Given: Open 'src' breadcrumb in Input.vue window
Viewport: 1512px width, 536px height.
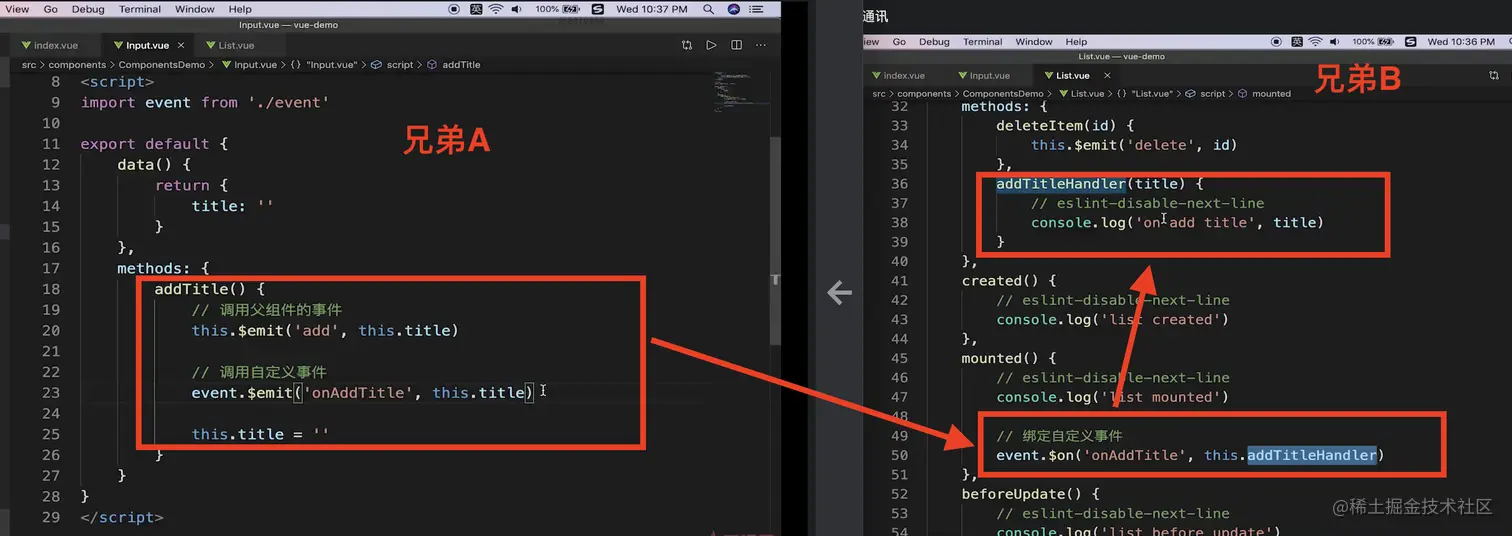Looking at the screenshot, I should click(x=29, y=64).
